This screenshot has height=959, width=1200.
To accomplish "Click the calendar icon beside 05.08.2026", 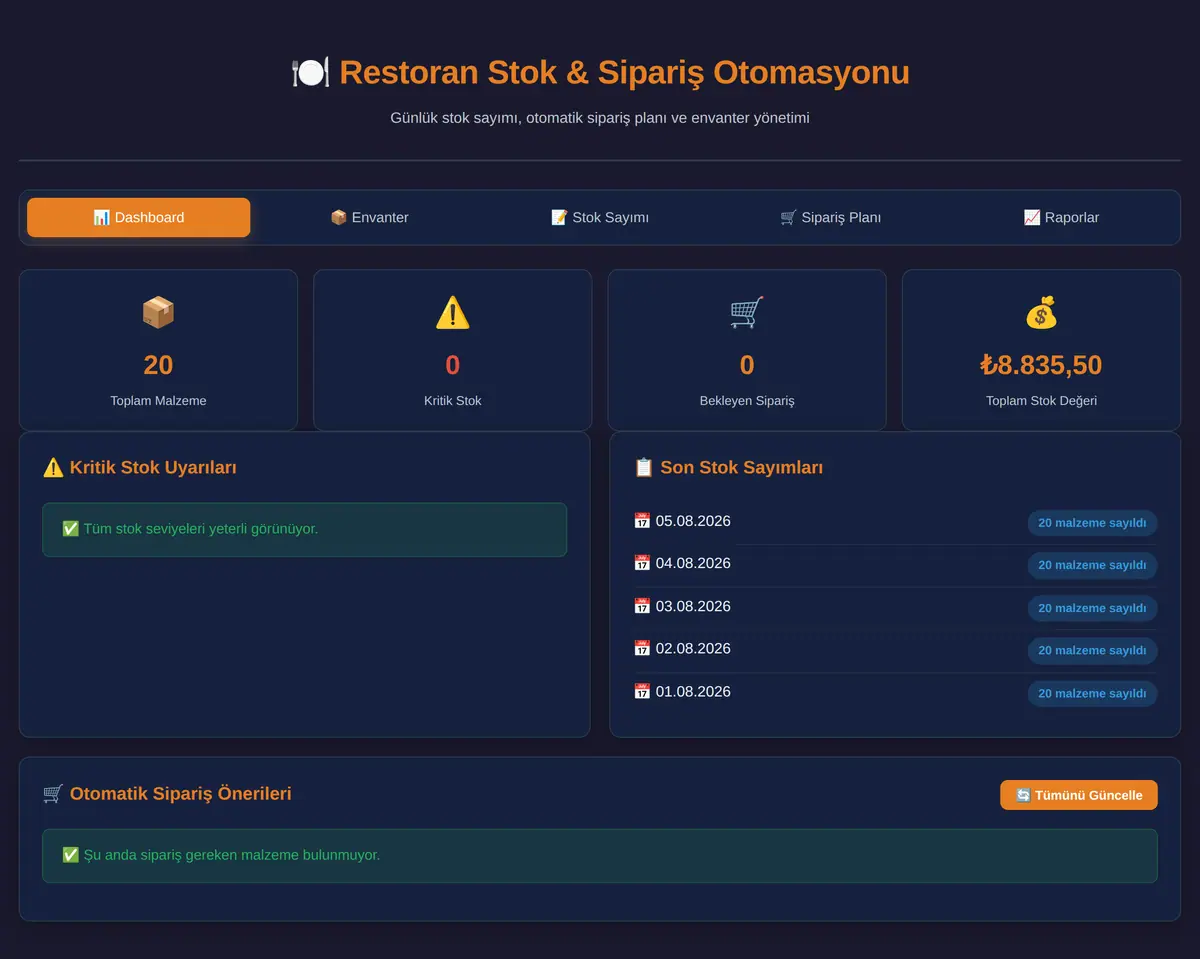I will click(642, 521).
